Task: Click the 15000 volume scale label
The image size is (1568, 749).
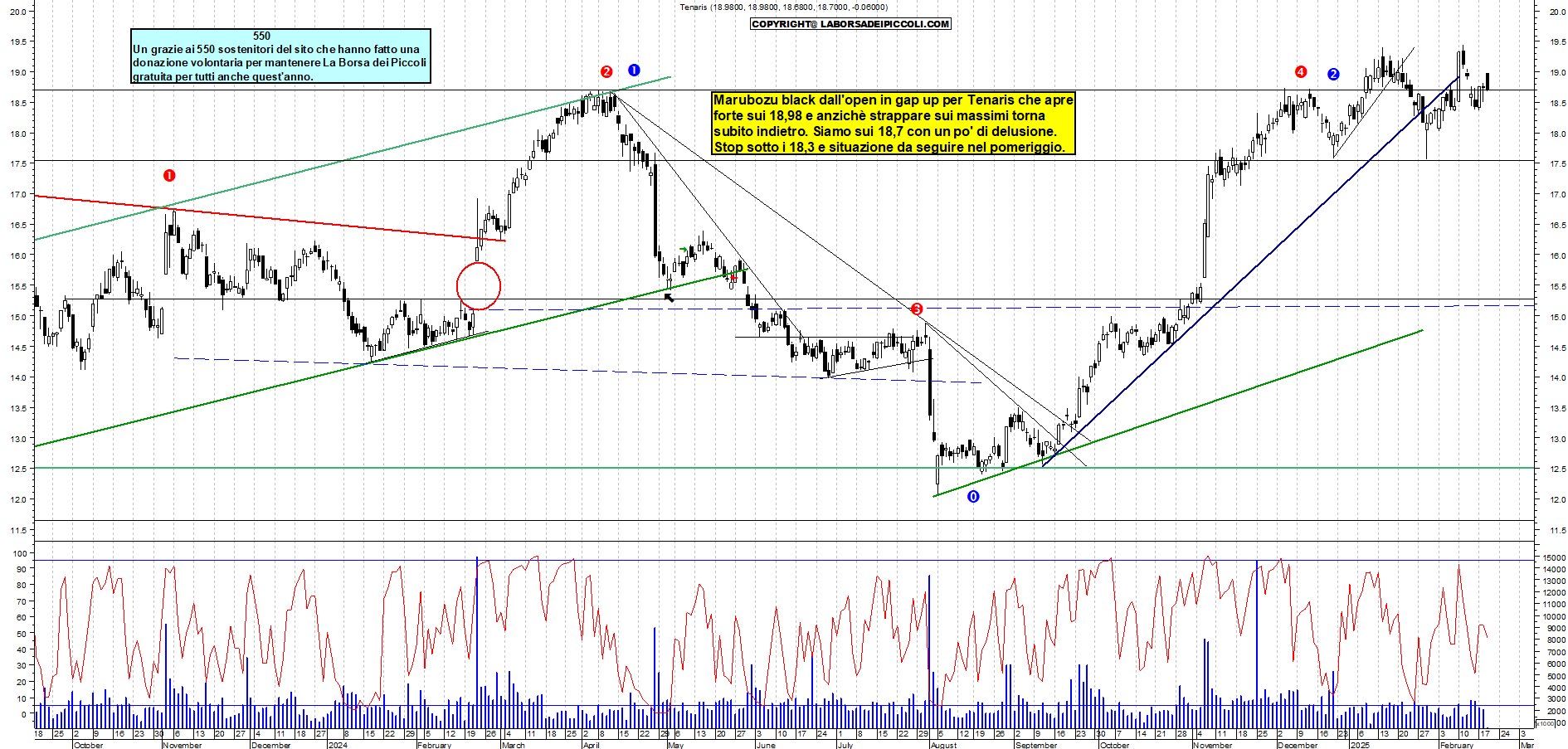Action: point(1554,557)
